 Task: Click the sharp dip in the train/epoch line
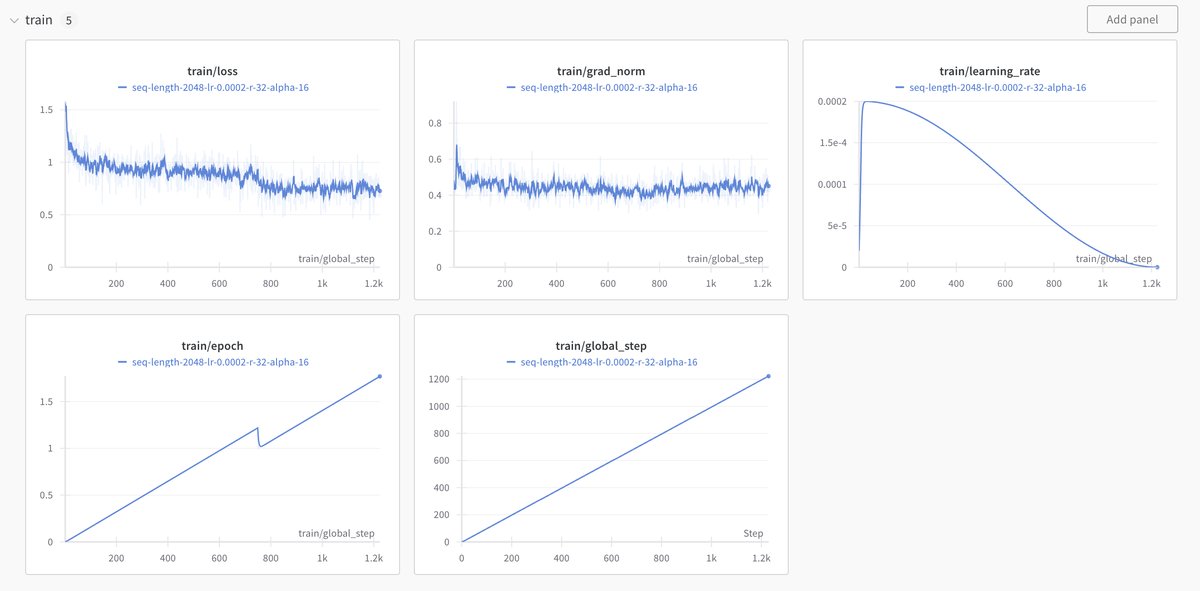260,445
